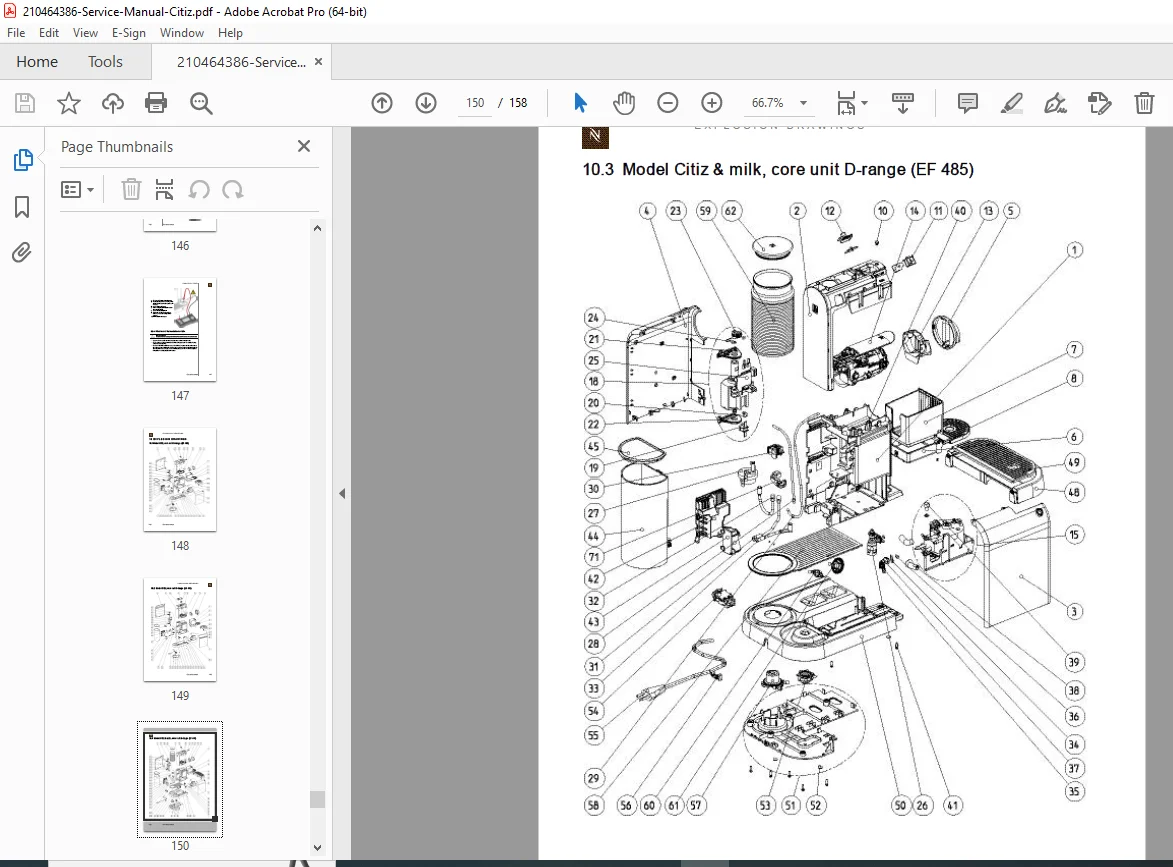This screenshot has height=867, width=1173.
Task: Collapse the navigation pane with the arrow
Action: 342,494
